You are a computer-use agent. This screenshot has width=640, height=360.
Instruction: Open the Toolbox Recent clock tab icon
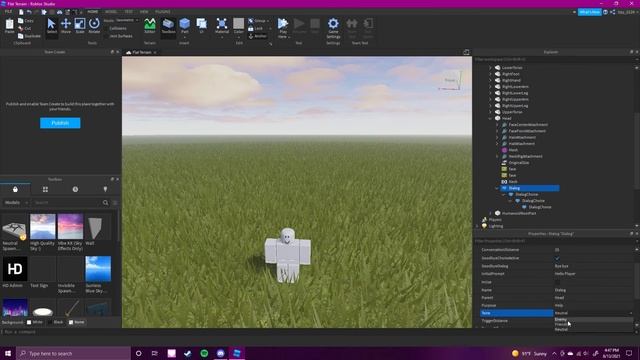point(75,189)
